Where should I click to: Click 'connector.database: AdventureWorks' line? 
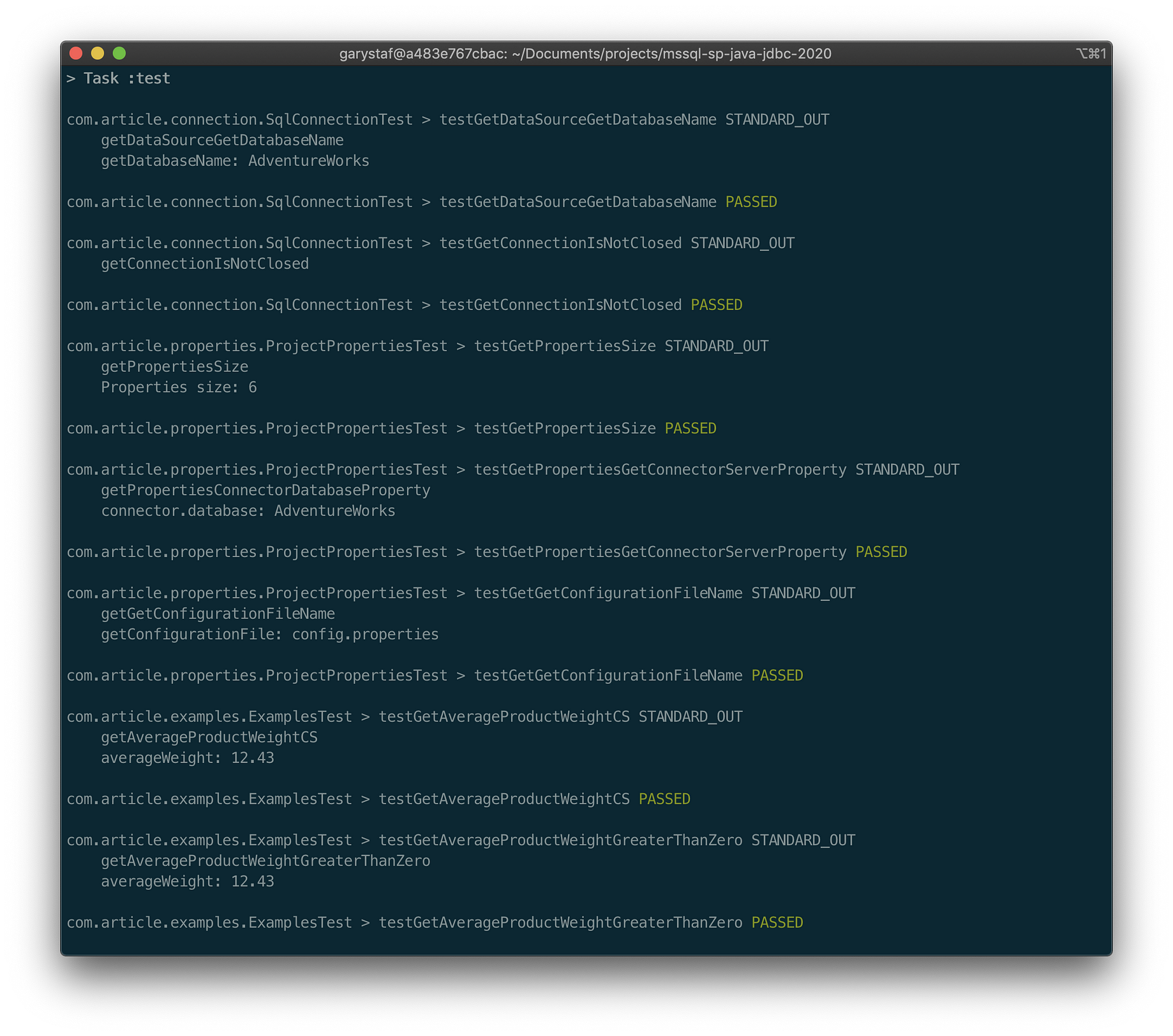(248, 511)
